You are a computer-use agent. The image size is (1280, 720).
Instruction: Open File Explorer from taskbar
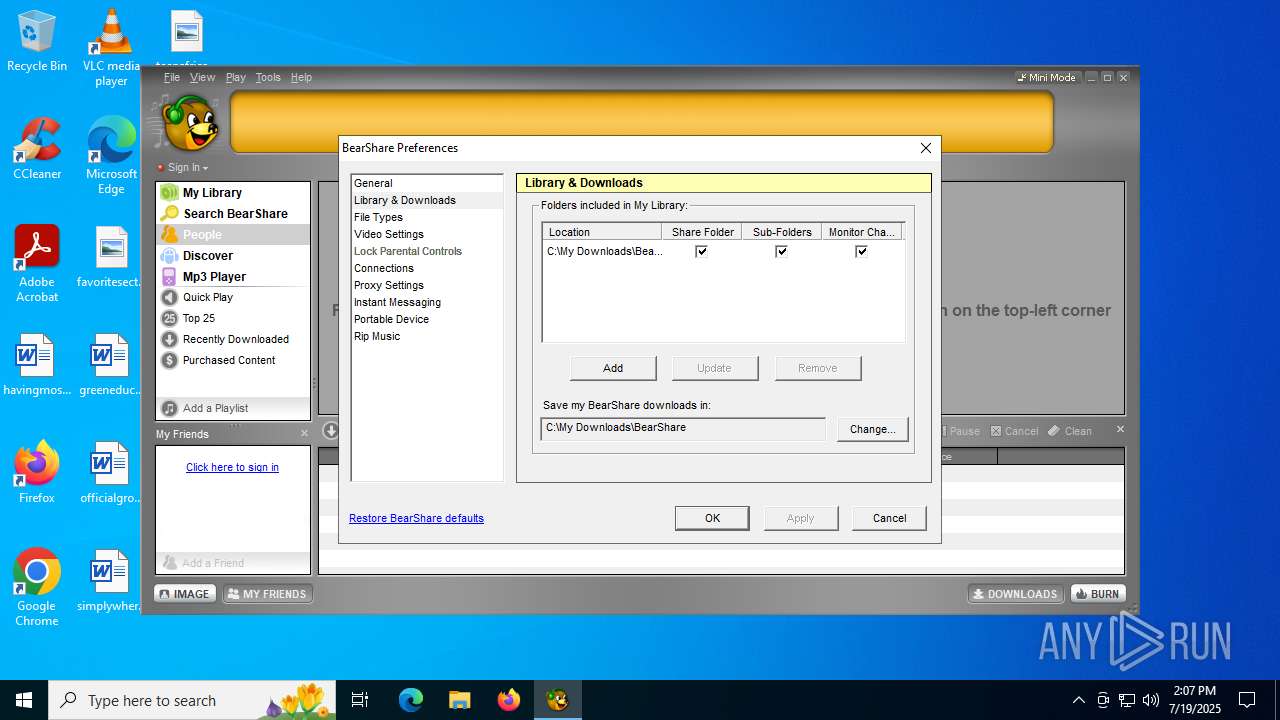[459, 700]
